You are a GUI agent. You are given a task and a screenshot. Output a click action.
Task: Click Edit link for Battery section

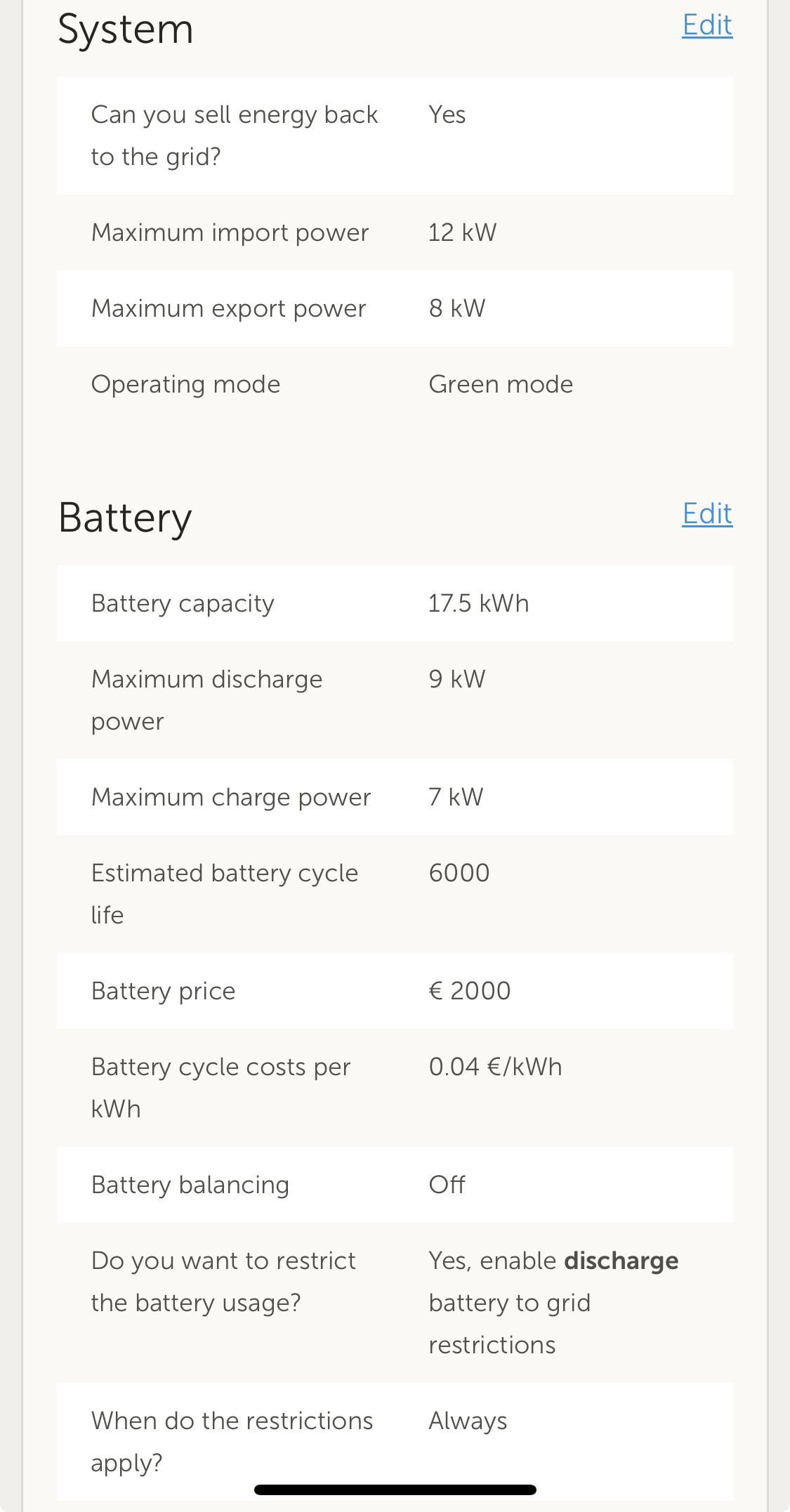point(706,514)
